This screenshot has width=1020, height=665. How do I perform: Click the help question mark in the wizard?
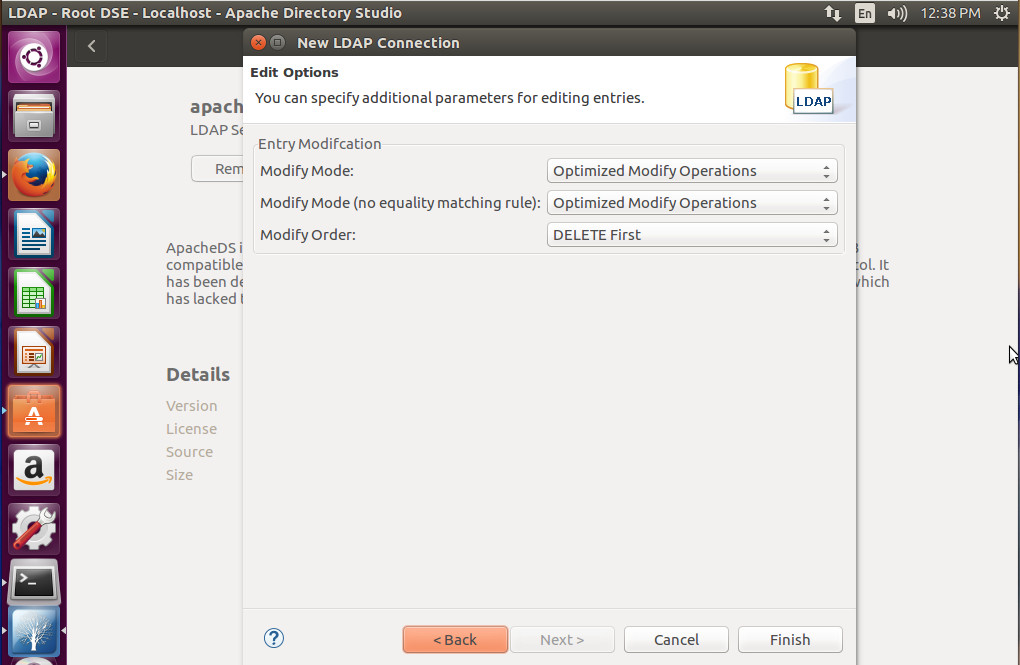click(x=273, y=637)
